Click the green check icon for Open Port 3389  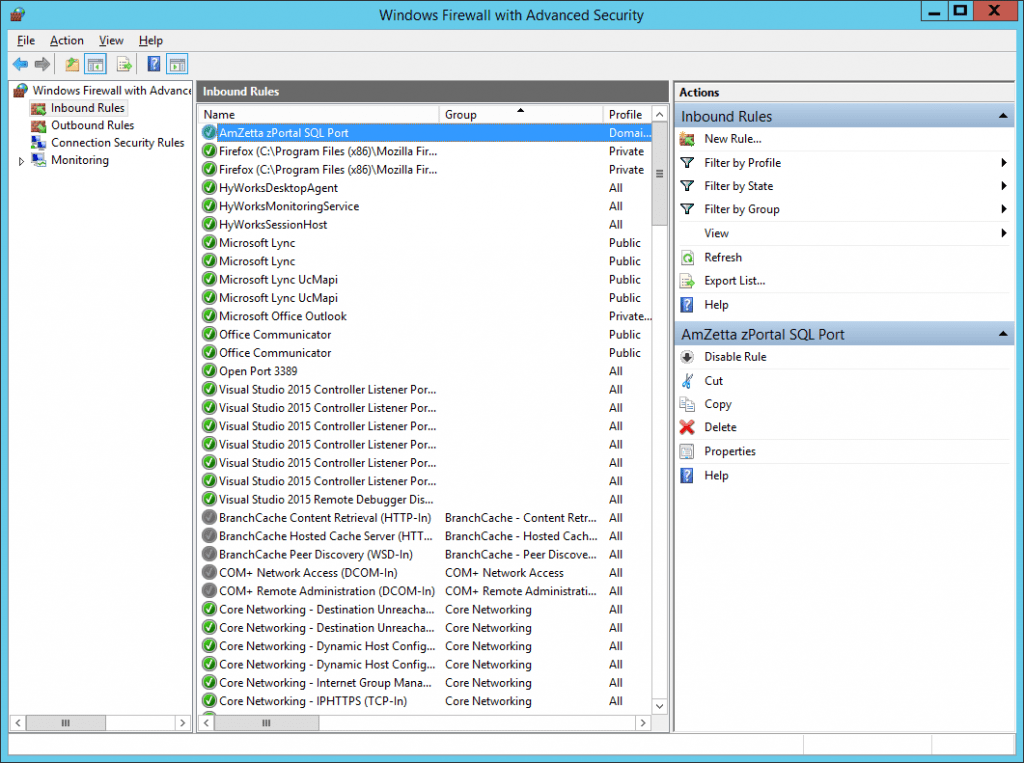click(209, 370)
